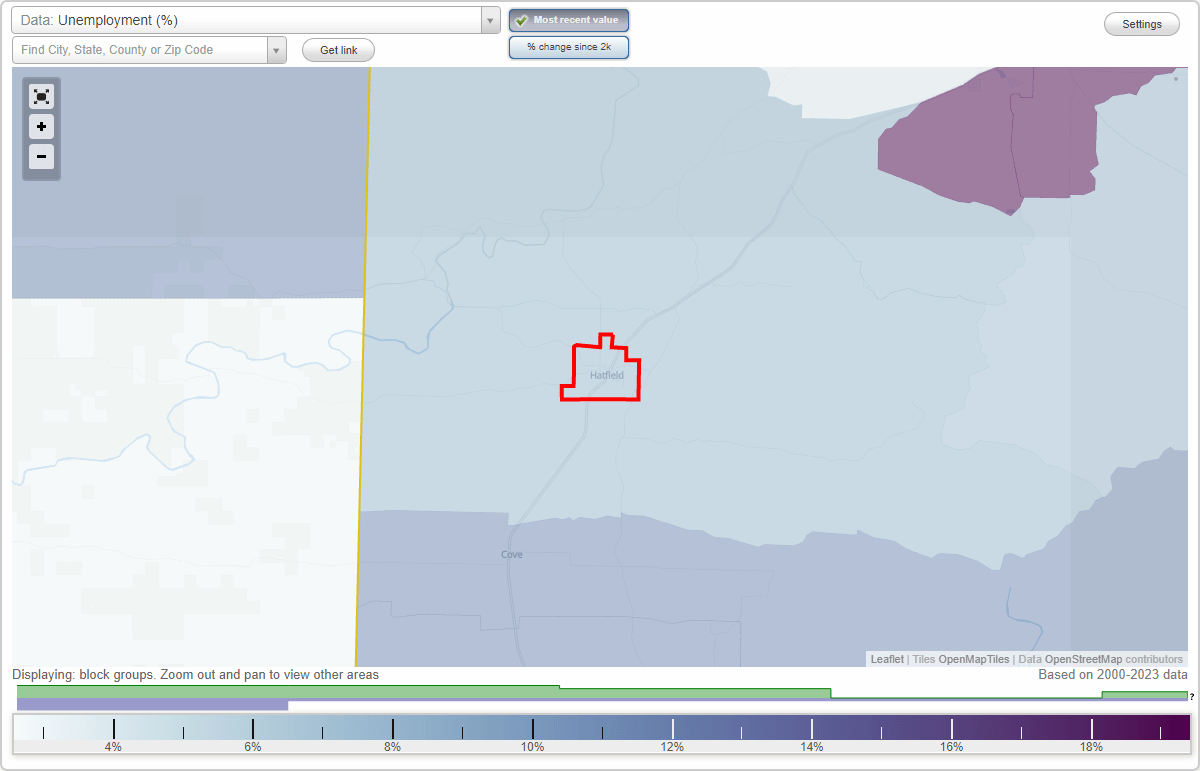Click the Get link button

338,50
